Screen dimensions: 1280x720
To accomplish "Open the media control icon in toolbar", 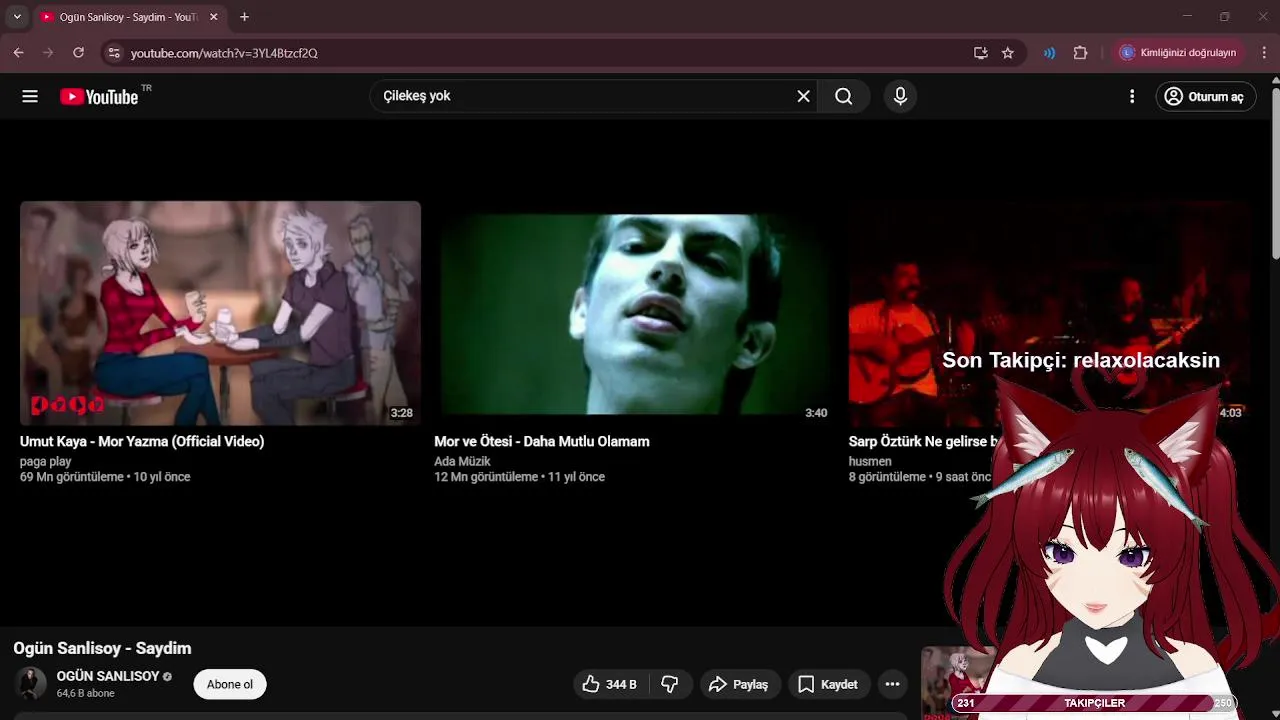I will click(x=1049, y=53).
